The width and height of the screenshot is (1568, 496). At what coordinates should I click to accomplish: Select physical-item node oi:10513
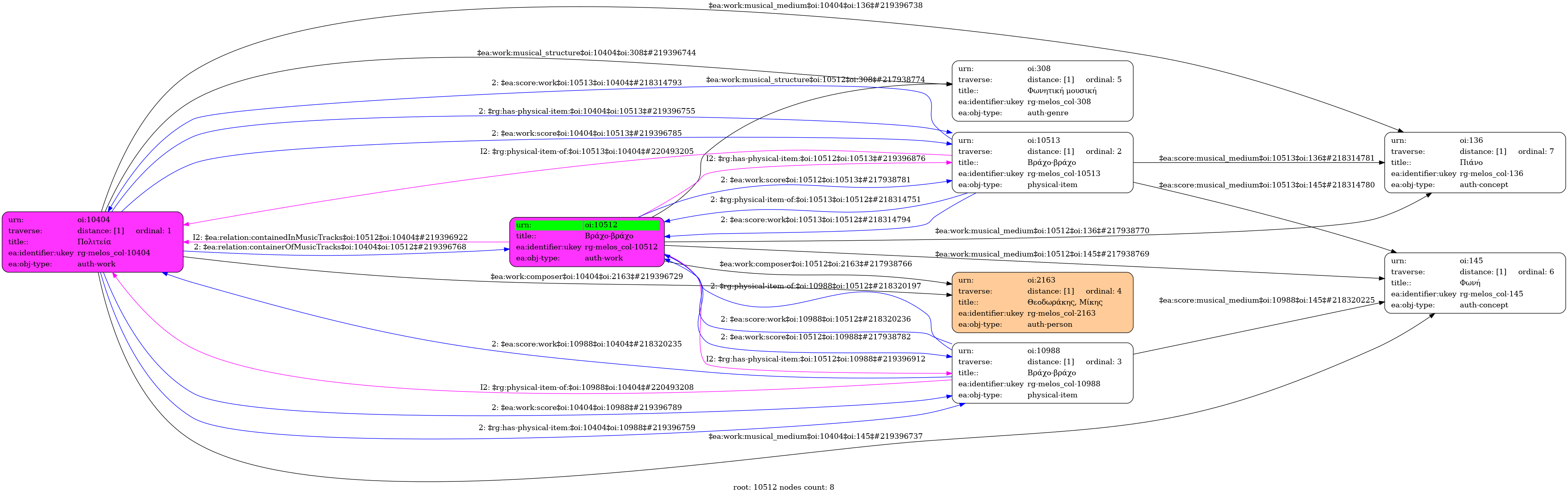point(1042,163)
